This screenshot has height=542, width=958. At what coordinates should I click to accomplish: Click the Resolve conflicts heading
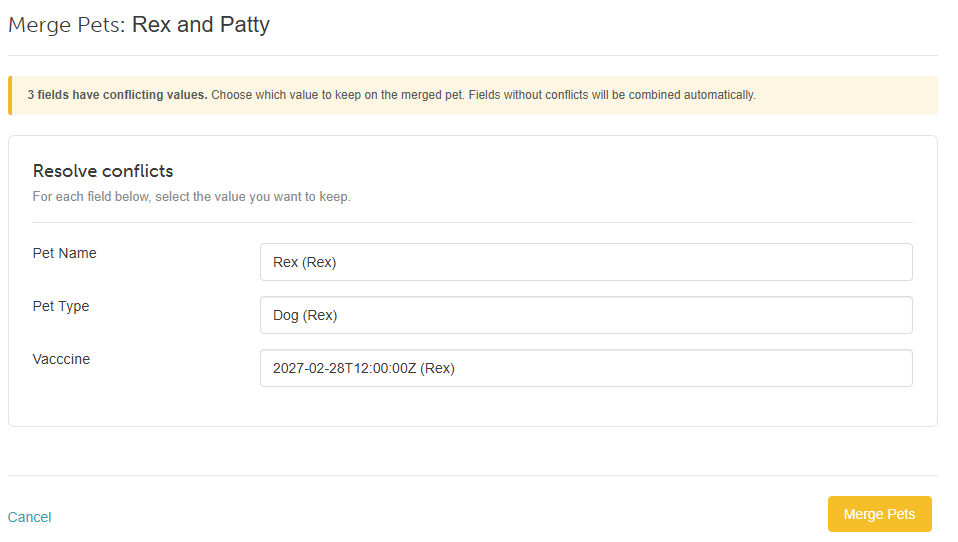103,171
